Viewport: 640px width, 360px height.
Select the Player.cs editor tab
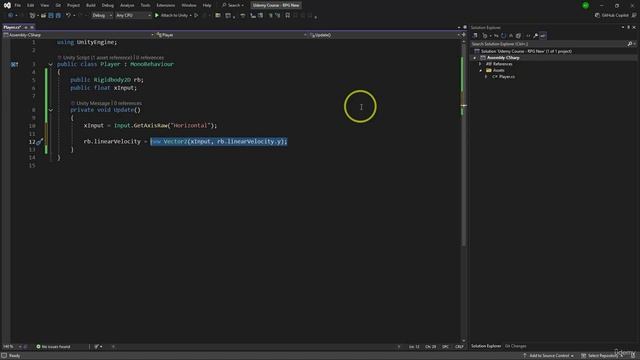(x=12, y=27)
